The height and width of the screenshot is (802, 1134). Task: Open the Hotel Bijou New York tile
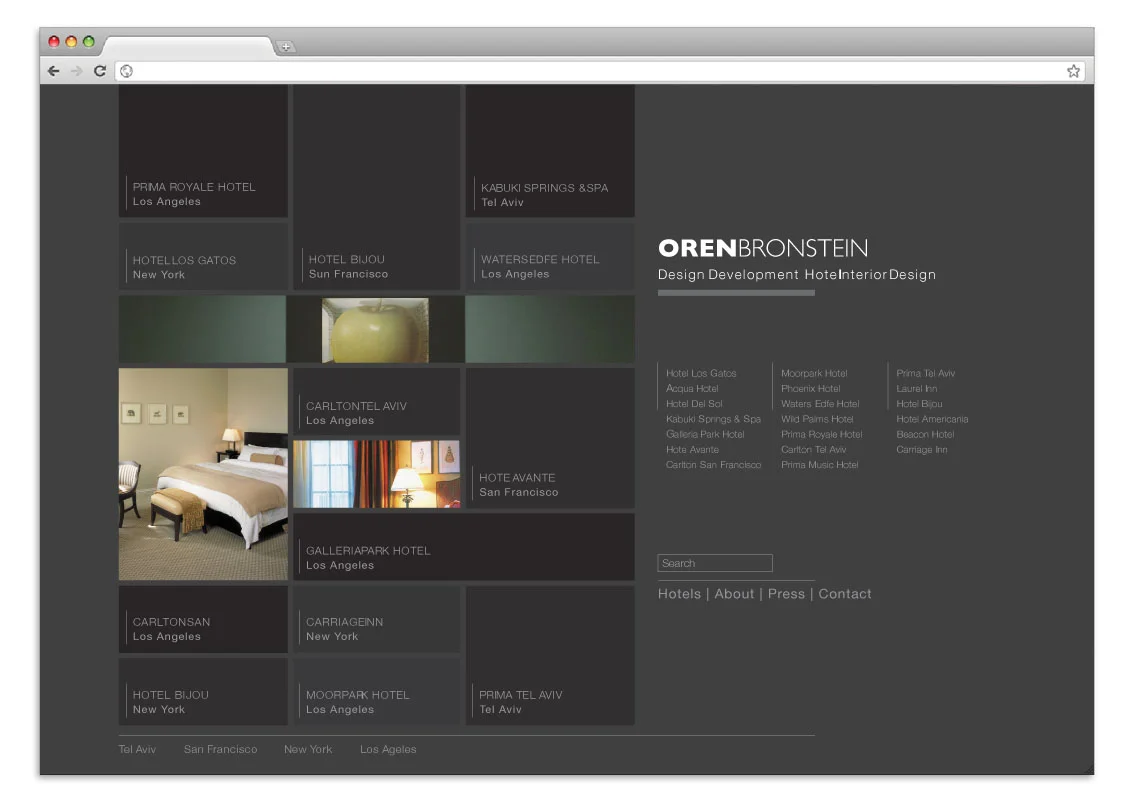[x=203, y=692]
